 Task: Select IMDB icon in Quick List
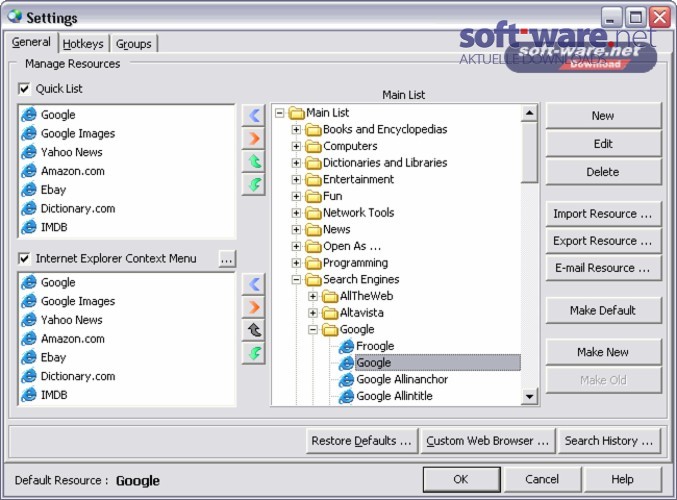coord(29,227)
